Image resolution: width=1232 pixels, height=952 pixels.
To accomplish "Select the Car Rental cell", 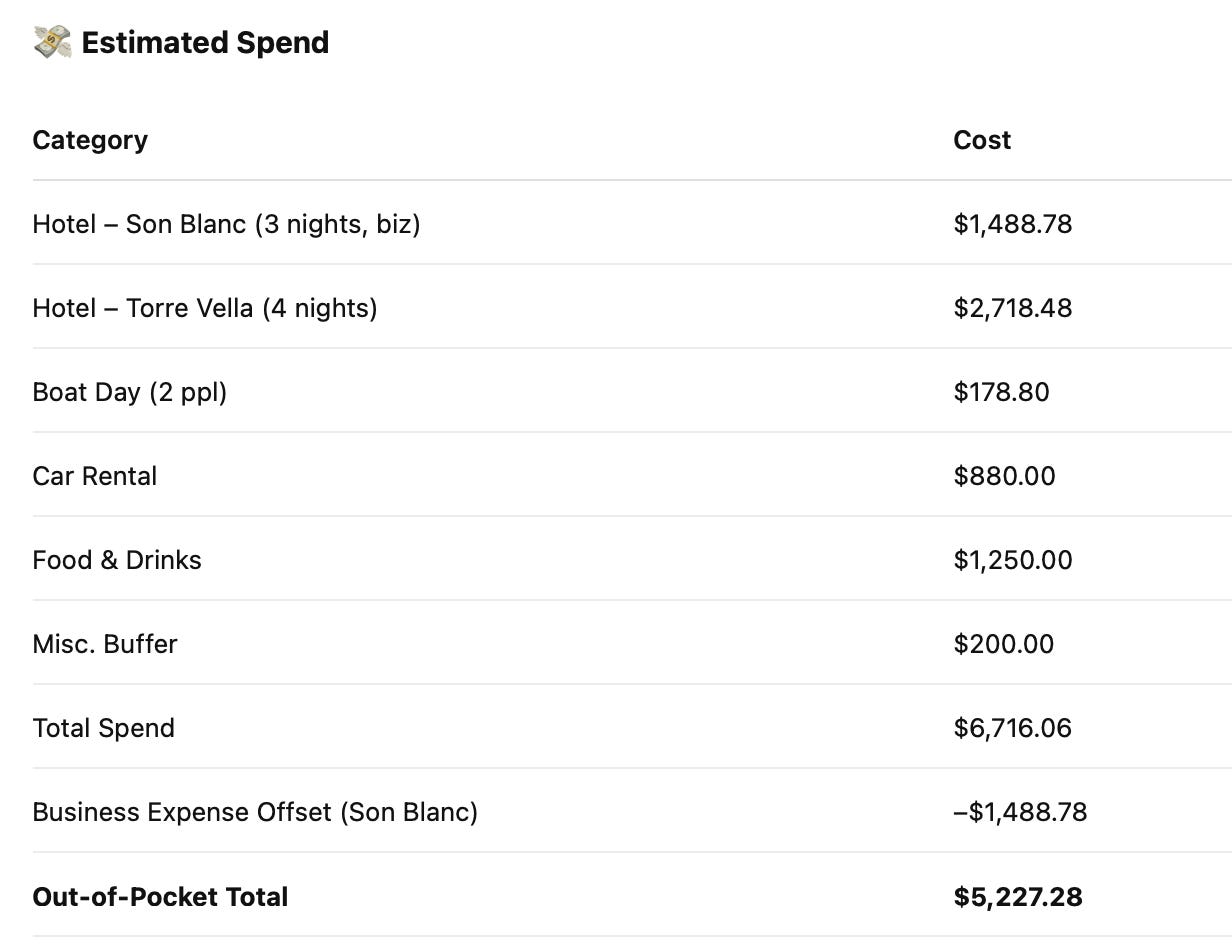I will (95, 476).
